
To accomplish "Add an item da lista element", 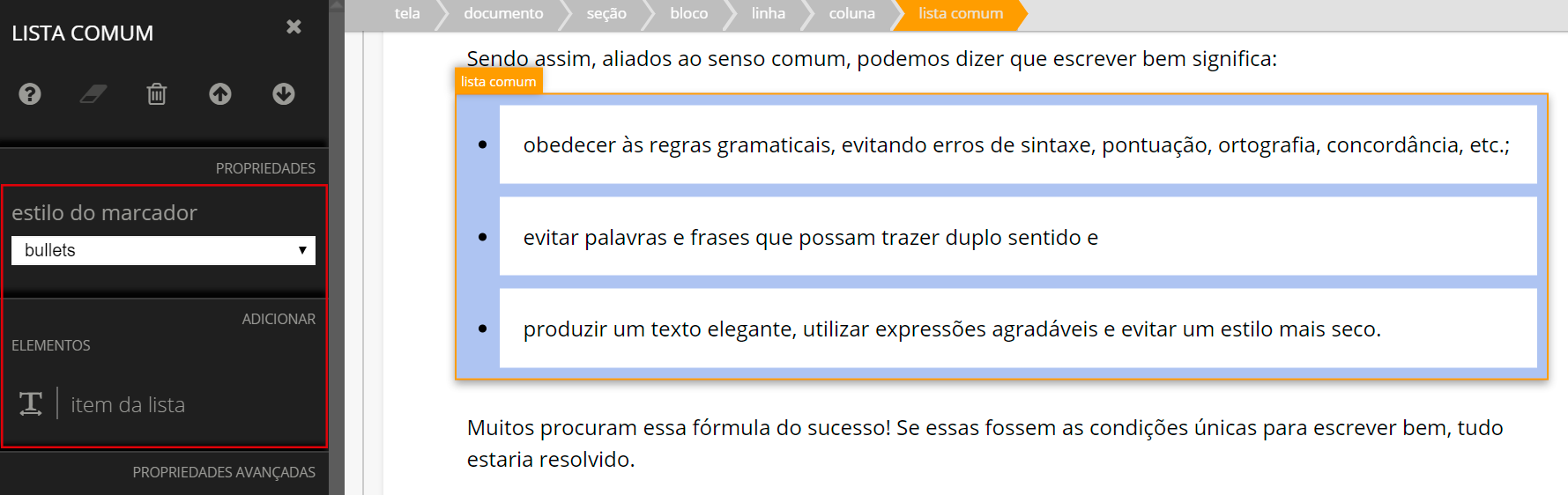I will 128,404.
